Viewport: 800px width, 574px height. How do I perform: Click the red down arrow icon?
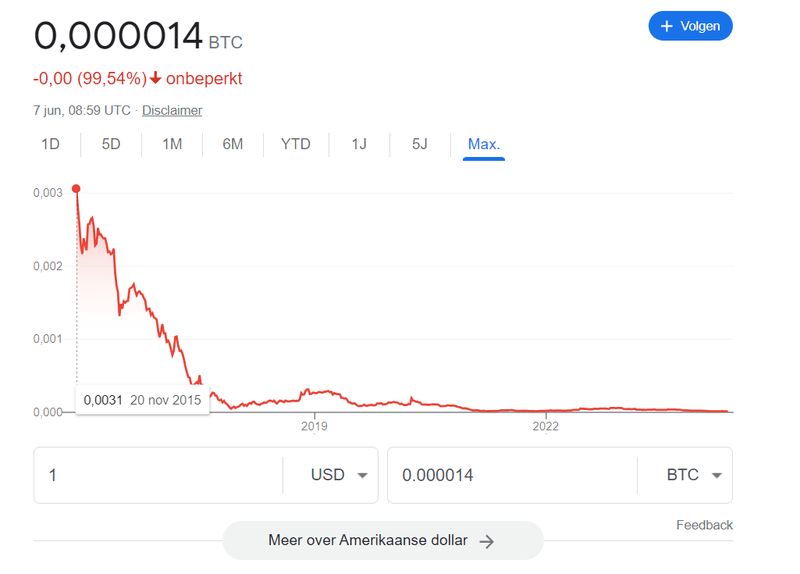click(x=156, y=78)
